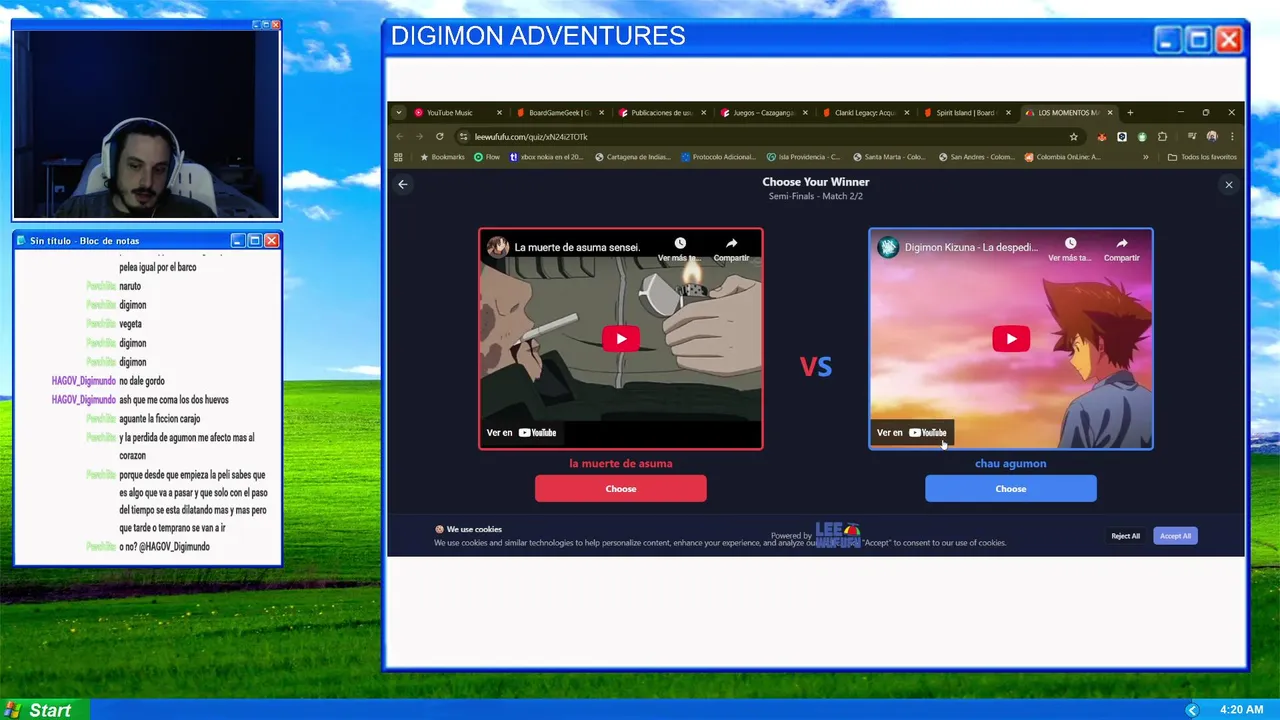Viewport: 1280px width, 720px height.
Task: Play the Asuma sensei video
Action: pos(620,339)
